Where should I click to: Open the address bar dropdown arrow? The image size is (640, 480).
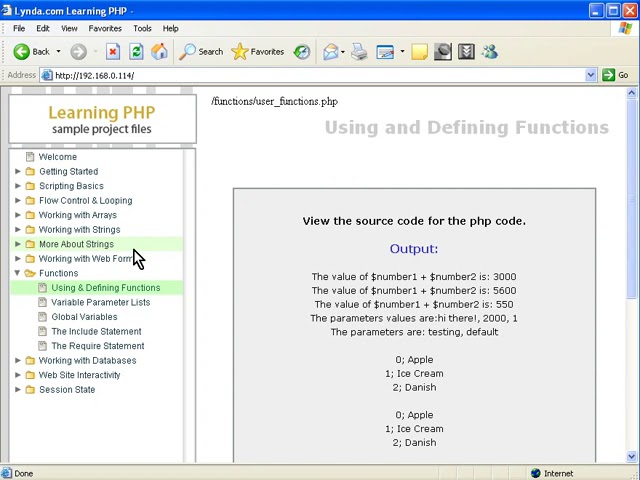[591, 75]
